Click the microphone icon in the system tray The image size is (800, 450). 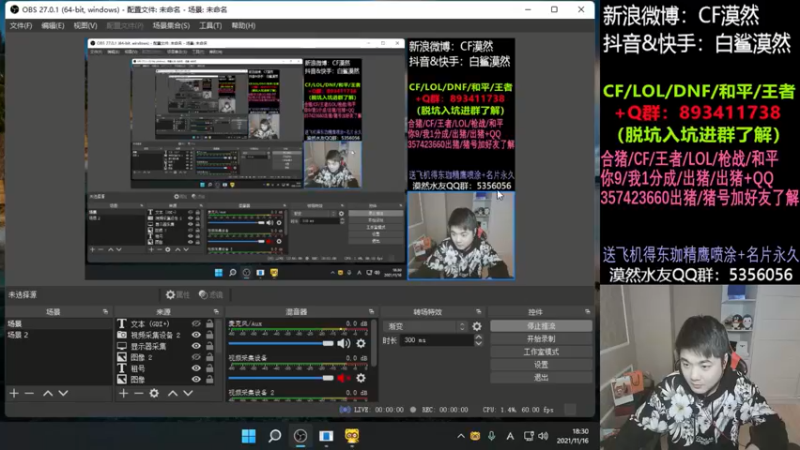[x=491, y=436]
